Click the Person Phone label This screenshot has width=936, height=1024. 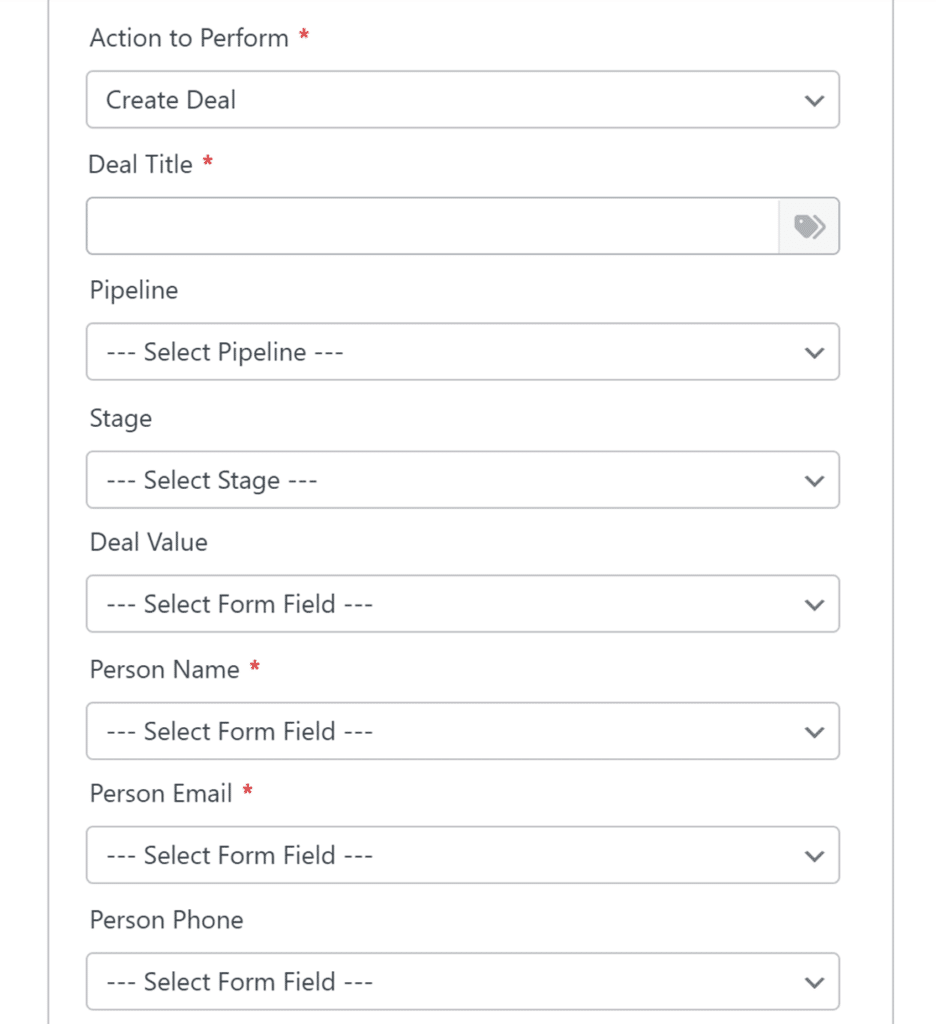166,919
